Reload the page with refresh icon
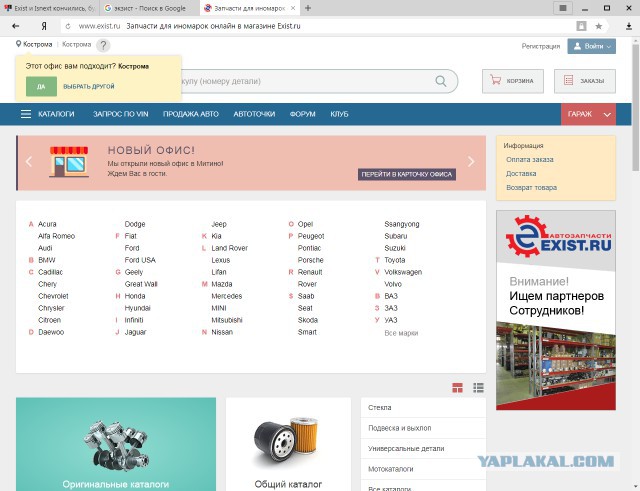The image size is (640, 491). pyautogui.click(x=68, y=26)
